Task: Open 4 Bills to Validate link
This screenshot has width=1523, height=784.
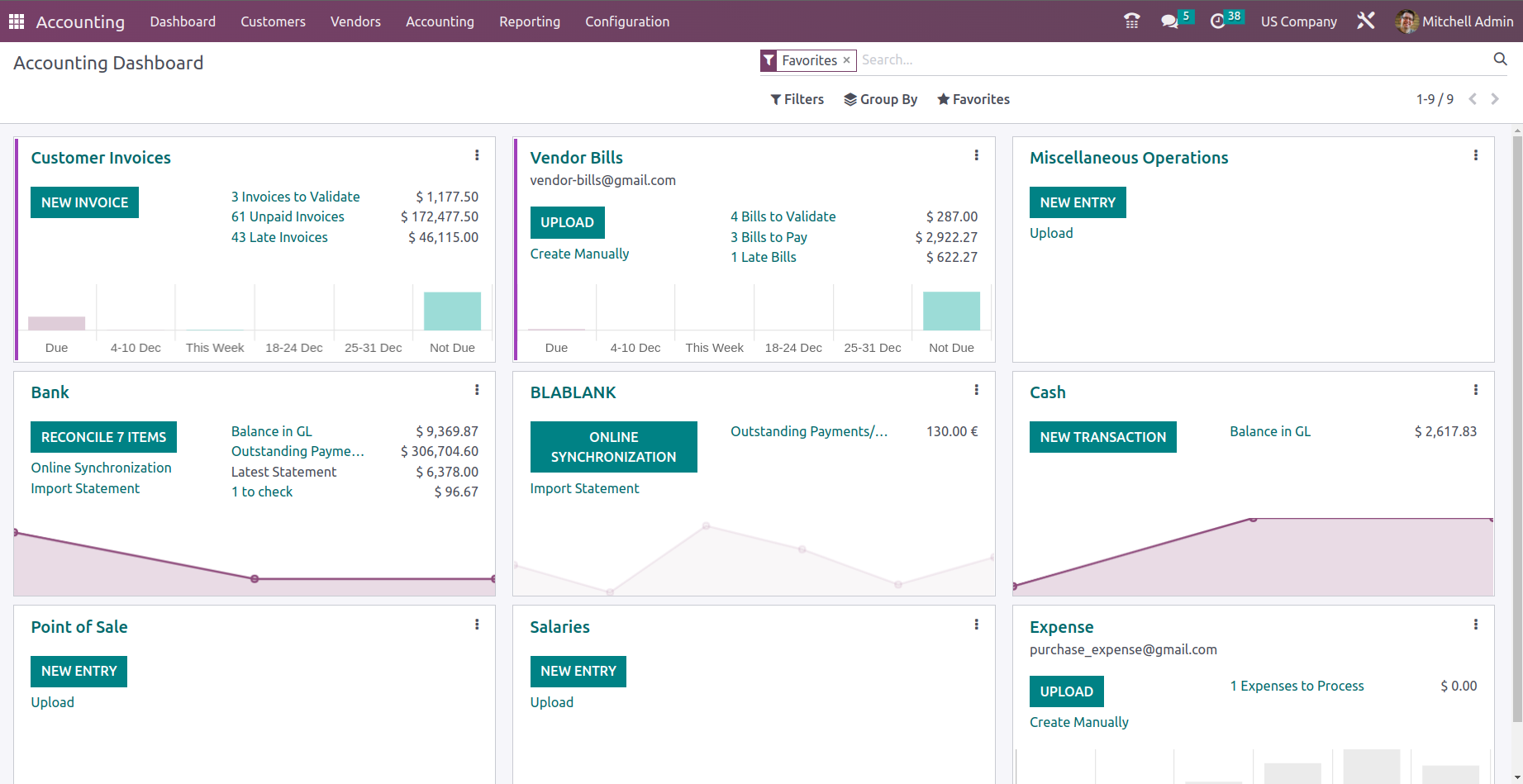Action: 783,216
